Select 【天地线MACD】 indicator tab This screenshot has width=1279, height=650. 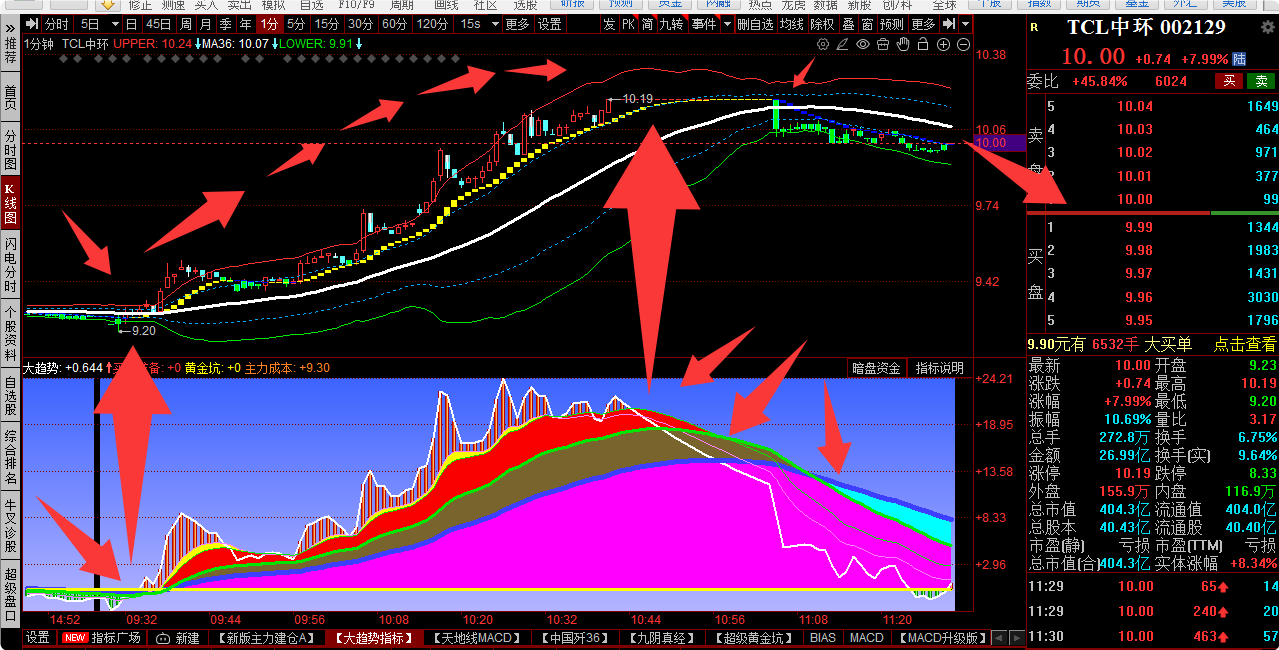(478, 638)
